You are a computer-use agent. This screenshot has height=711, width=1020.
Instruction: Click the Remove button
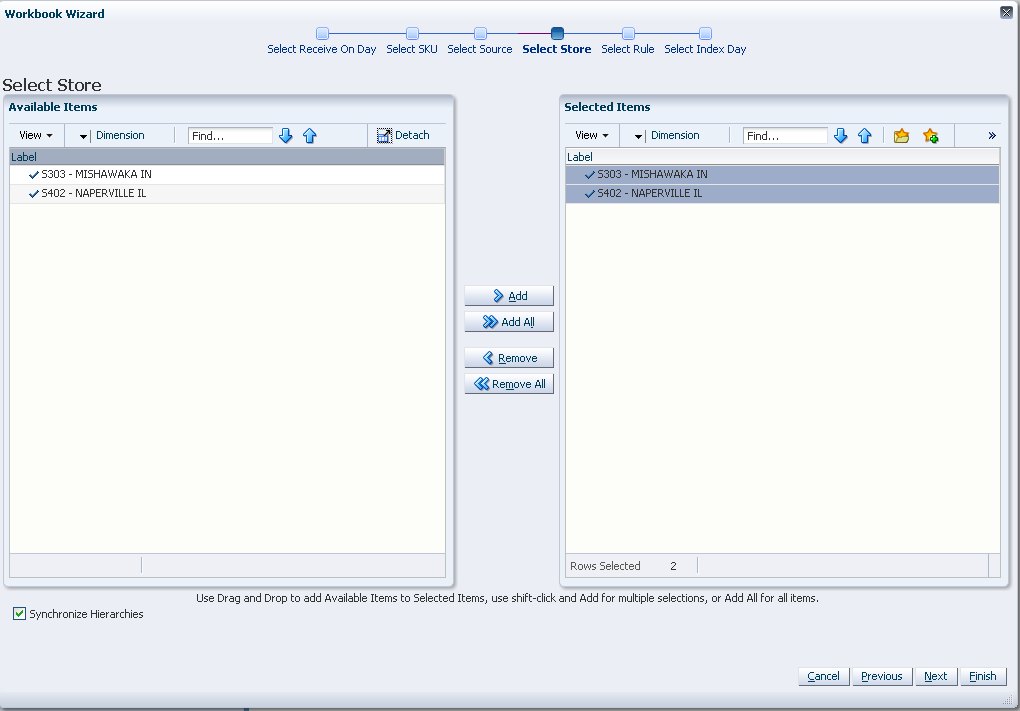point(509,358)
